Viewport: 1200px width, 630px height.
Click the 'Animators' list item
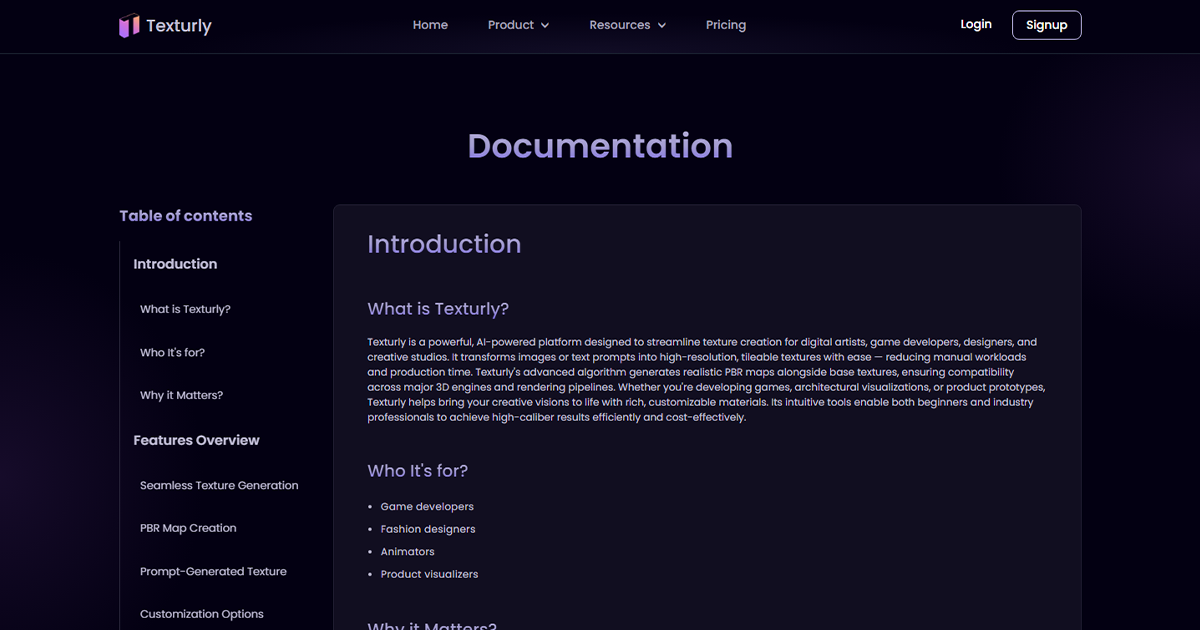[x=407, y=552]
